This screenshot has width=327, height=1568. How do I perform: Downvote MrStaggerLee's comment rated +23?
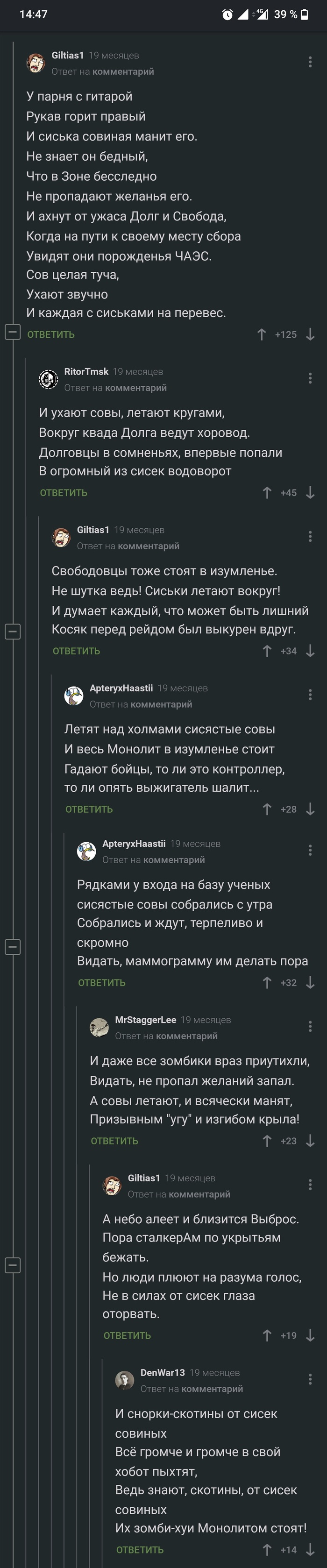pyautogui.click(x=310, y=1141)
